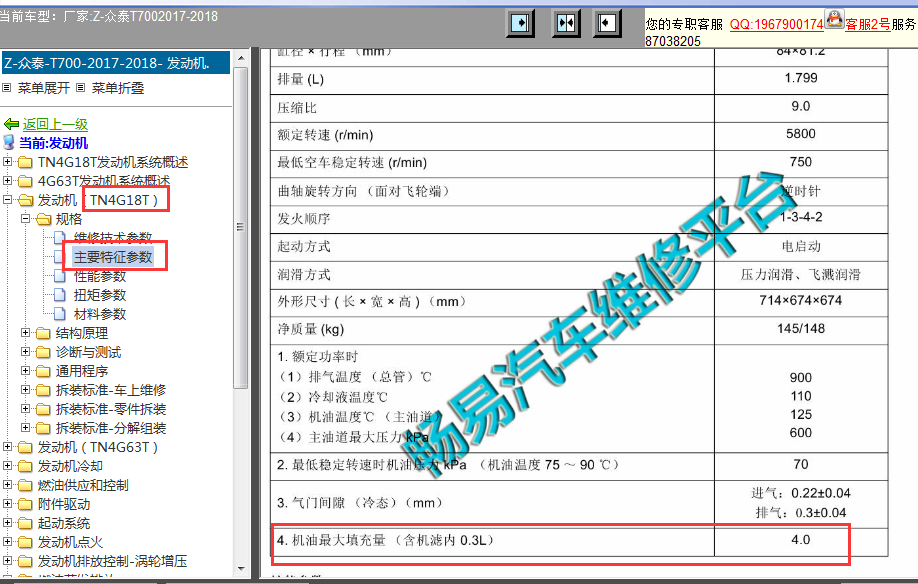Click the right-pane expand arrow button in header

coord(607,23)
